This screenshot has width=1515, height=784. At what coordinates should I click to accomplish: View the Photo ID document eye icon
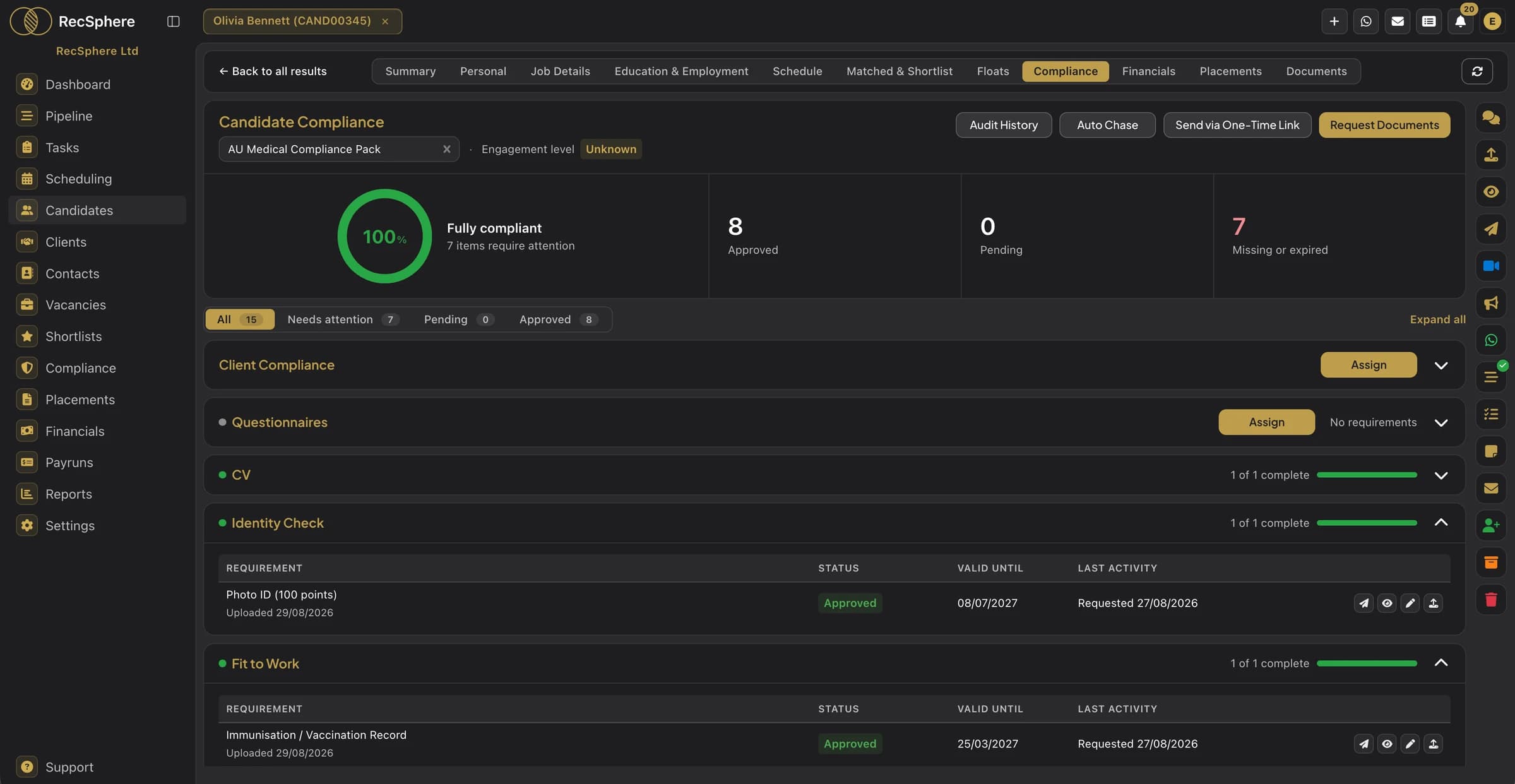[1386, 603]
